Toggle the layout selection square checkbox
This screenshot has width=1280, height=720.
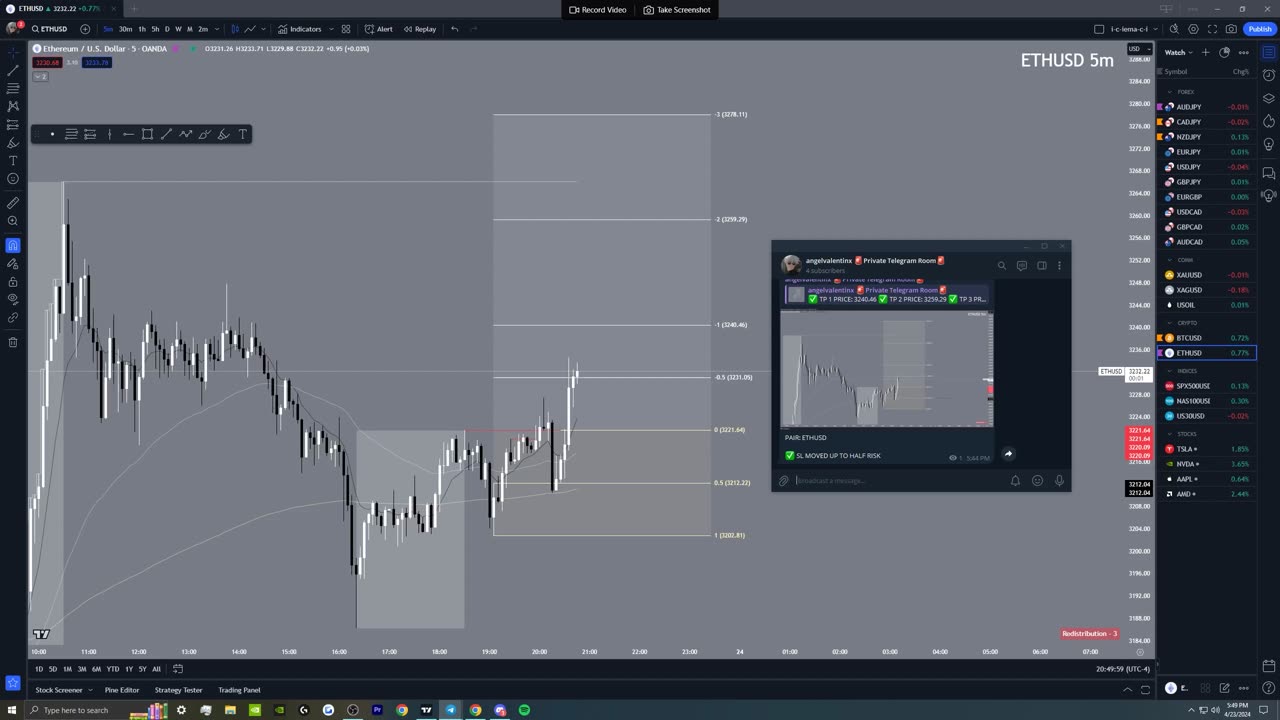(1099, 29)
